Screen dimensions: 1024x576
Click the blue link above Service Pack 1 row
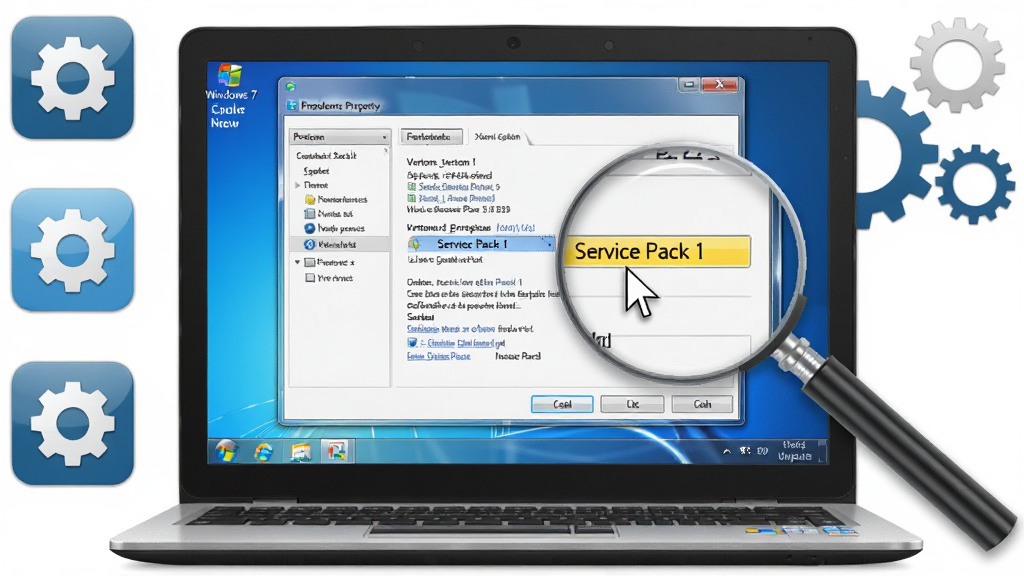pyautogui.click(x=515, y=228)
